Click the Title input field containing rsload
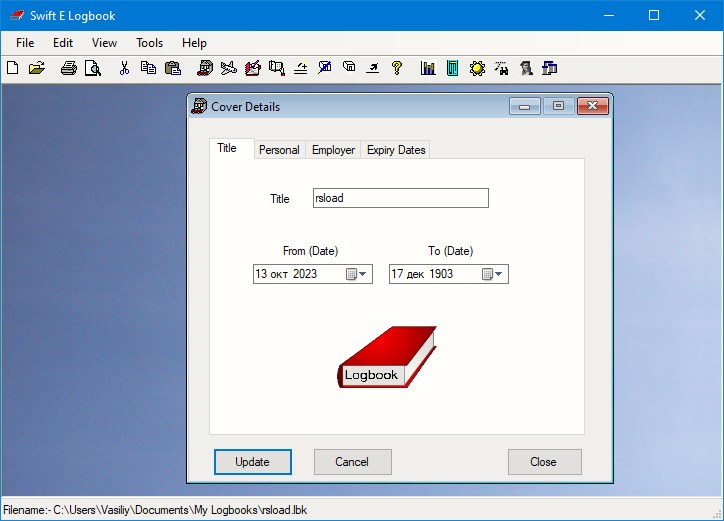This screenshot has width=724, height=521. [x=400, y=198]
